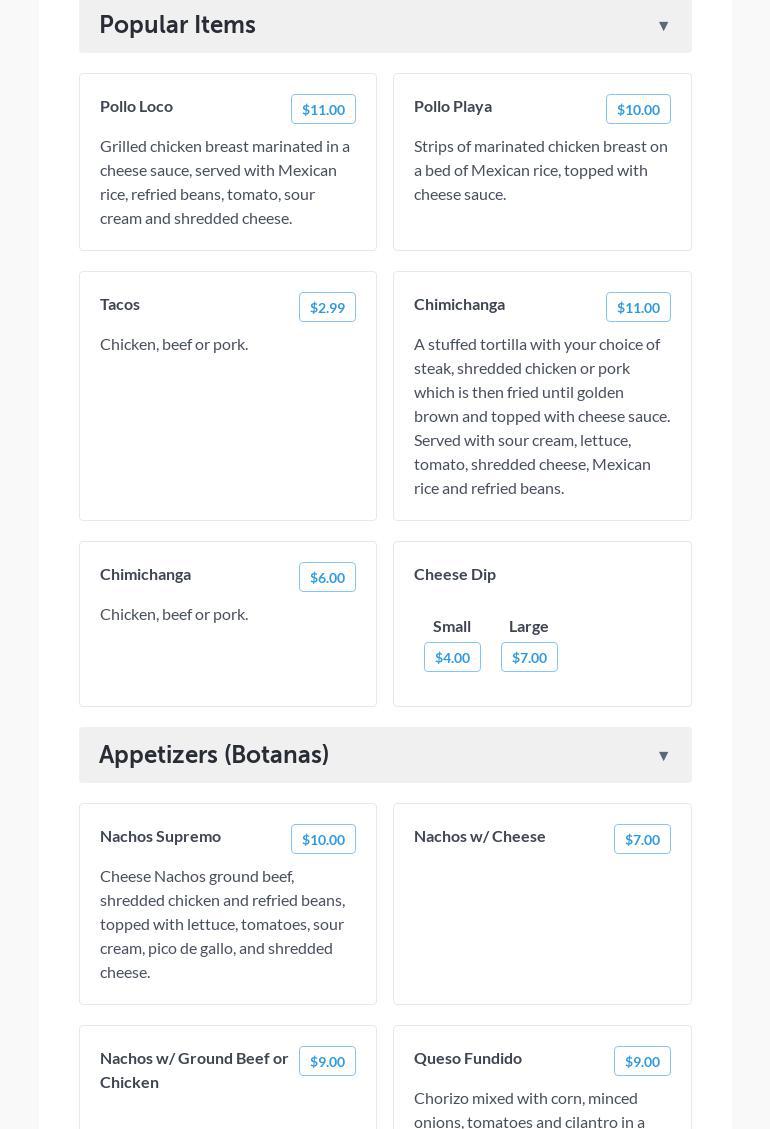Collapse the Popular Items section arrow
770x1129 pixels.
[663, 26]
